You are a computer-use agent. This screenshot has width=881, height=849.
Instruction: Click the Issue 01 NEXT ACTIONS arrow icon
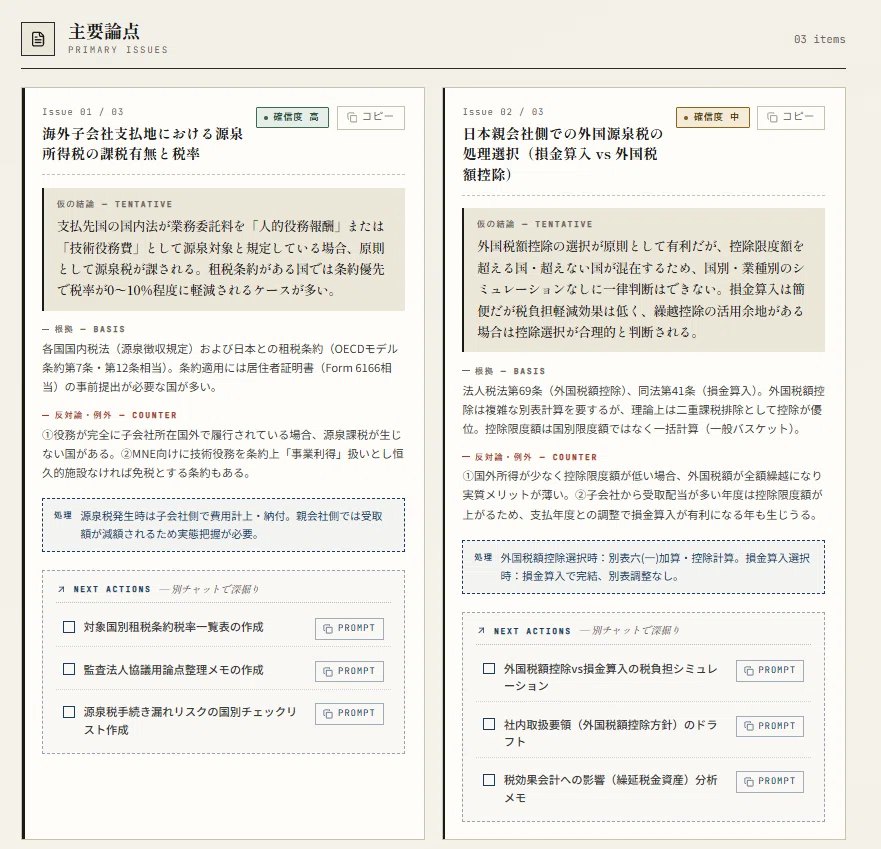61,589
